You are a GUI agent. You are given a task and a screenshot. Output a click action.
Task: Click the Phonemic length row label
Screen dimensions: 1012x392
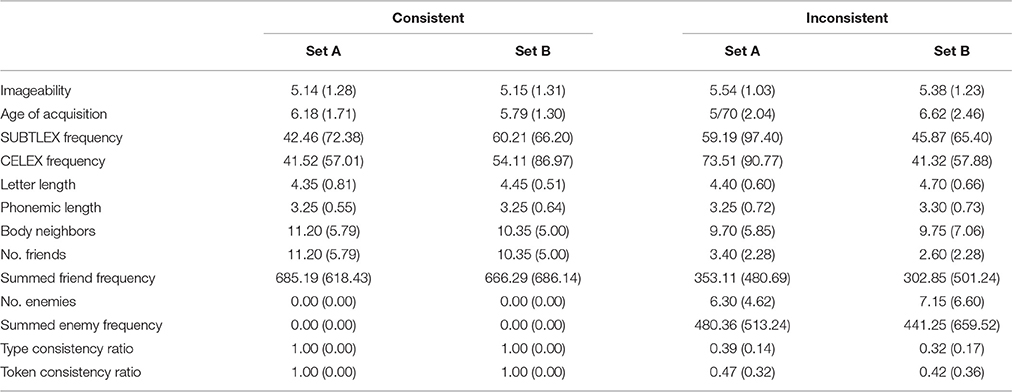coord(50,208)
